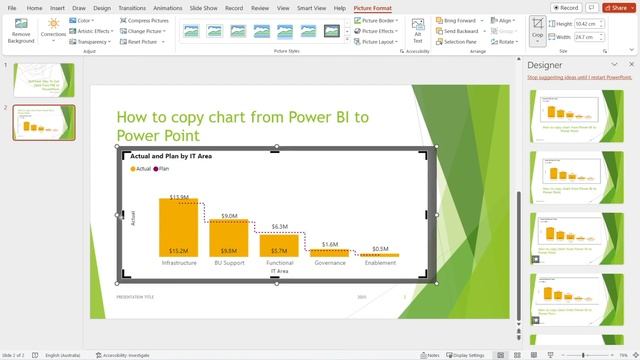The image size is (640, 360).
Task: Open the Selection Pane
Action: click(x=456, y=42)
